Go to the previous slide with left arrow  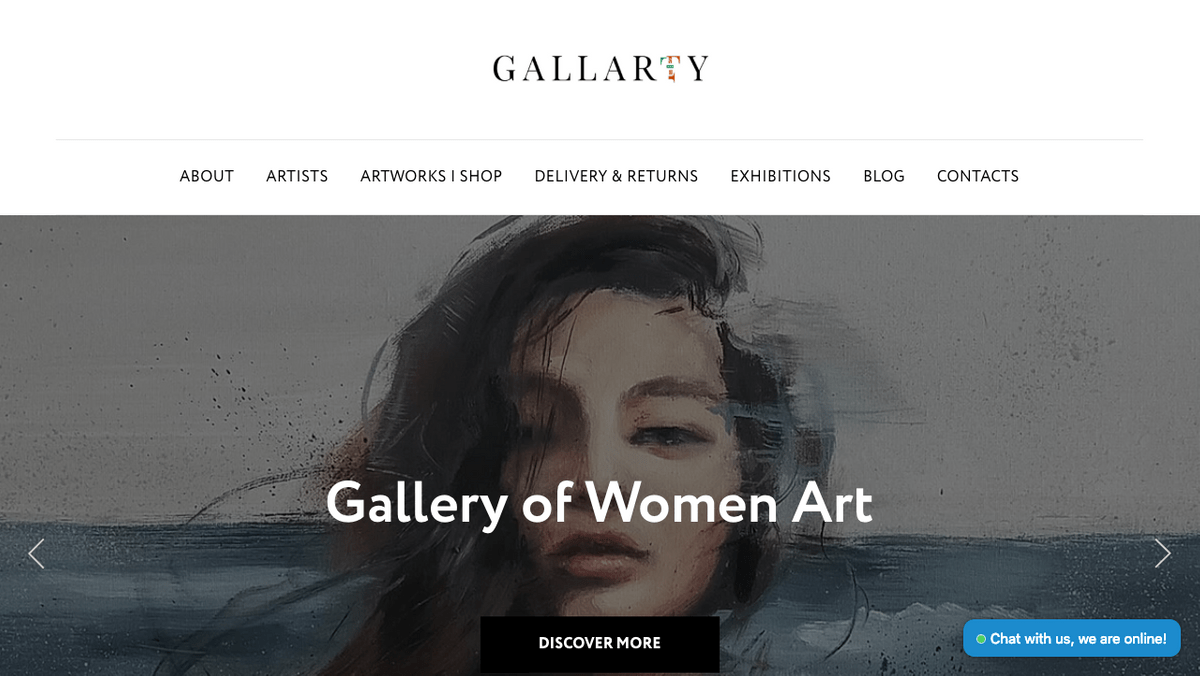click(36, 553)
